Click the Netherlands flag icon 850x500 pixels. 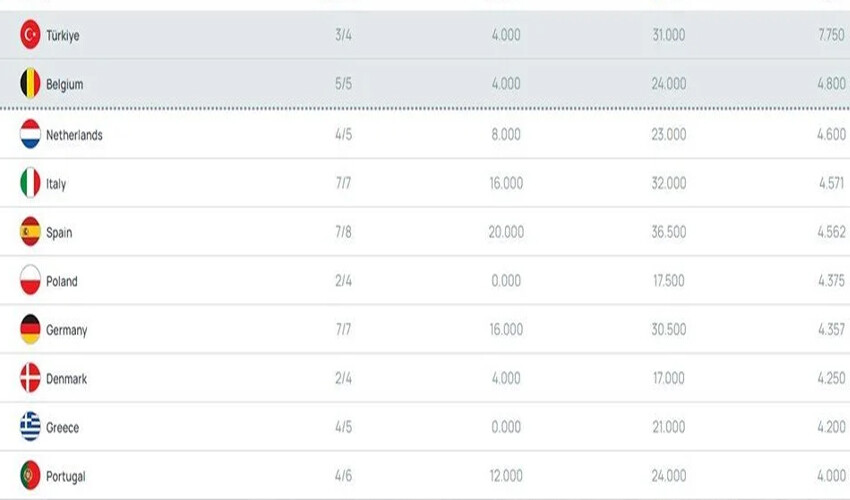tap(30, 134)
